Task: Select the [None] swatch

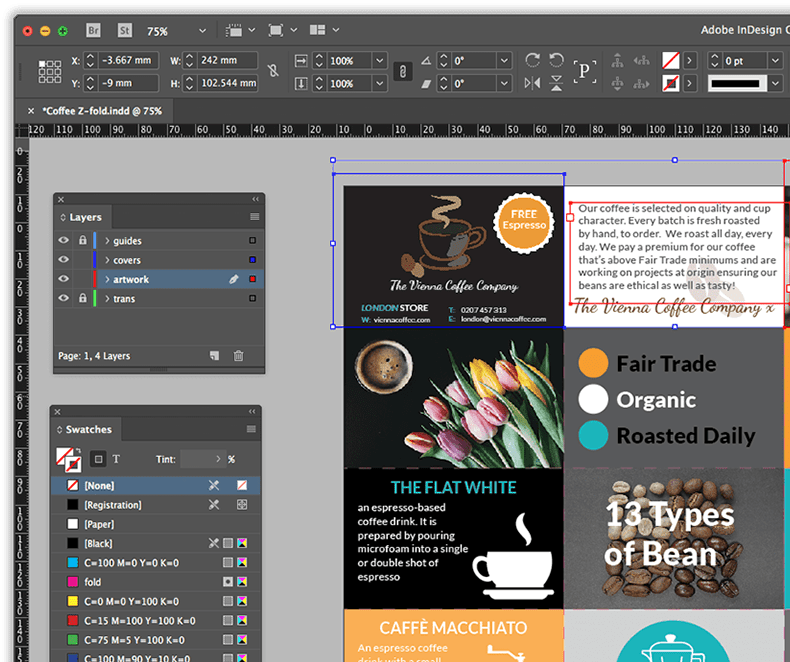Action: (x=156, y=485)
